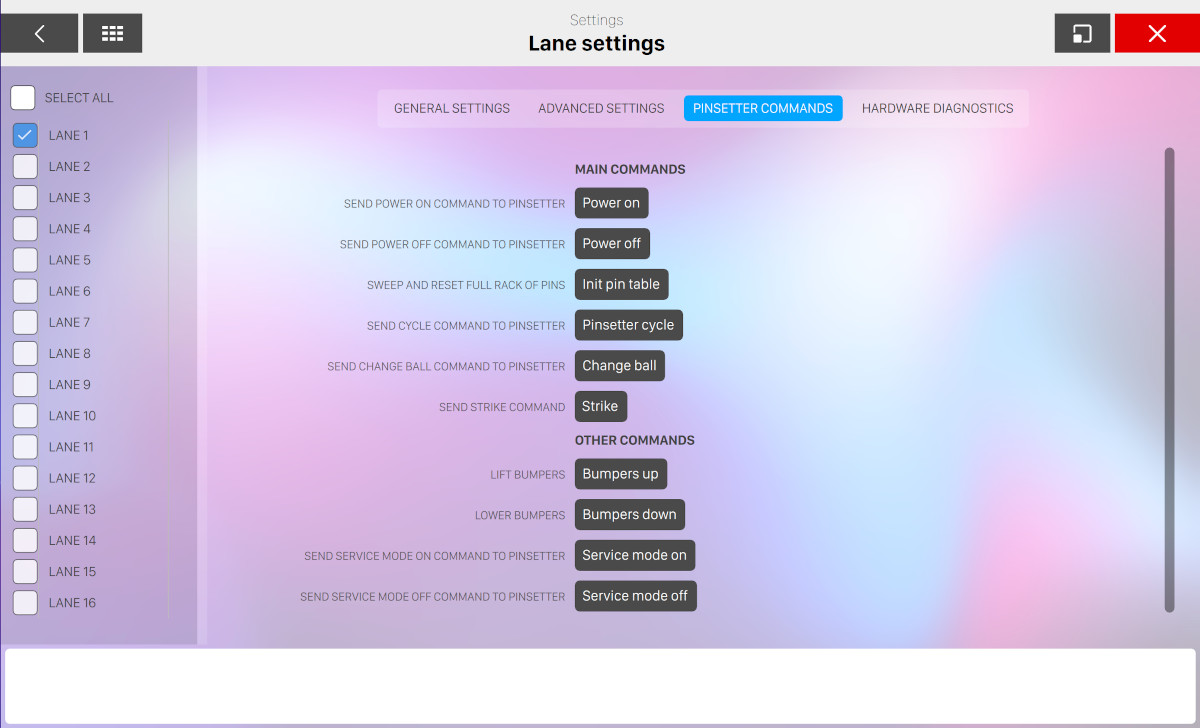The image size is (1200, 728).
Task: Enable the Lane 5 checkbox
Action: click(x=25, y=260)
